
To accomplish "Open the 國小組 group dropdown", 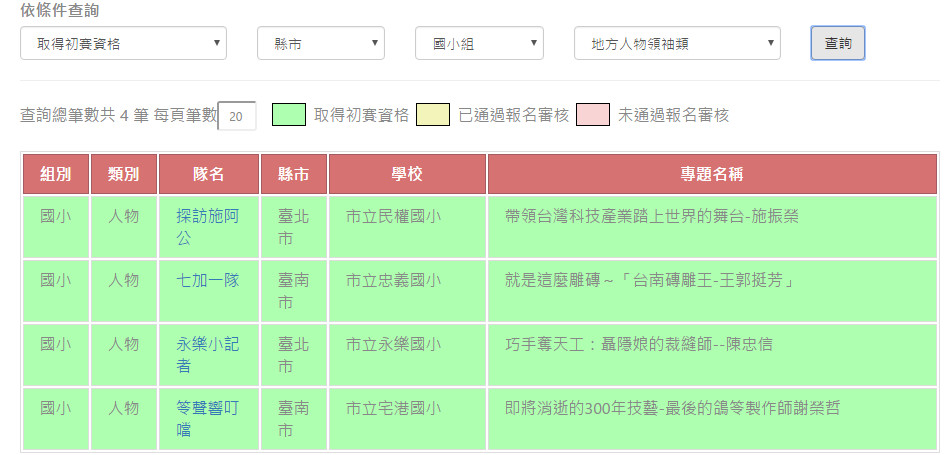I will tap(479, 44).
